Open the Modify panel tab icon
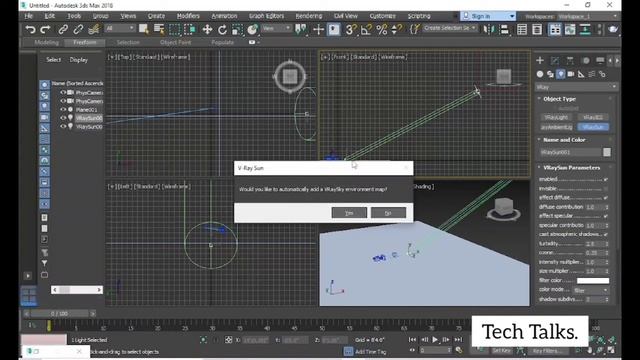 pyautogui.click(x=555, y=60)
